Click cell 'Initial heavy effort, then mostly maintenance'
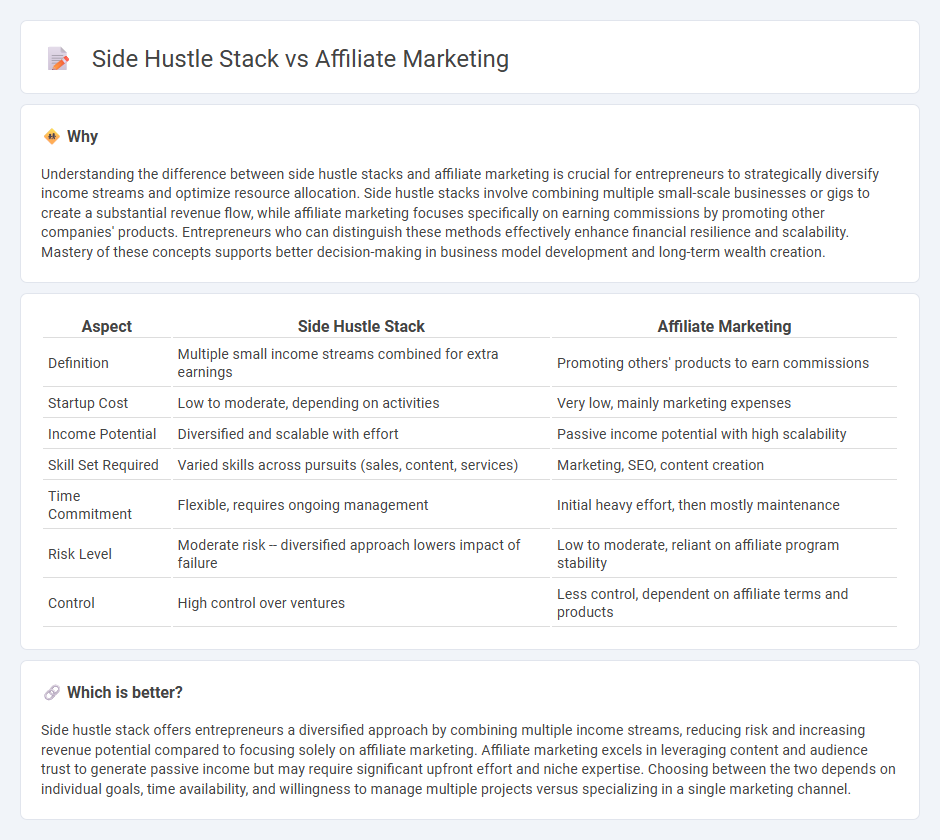The height and width of the screenshot is (840, 940). pos(724,505)
